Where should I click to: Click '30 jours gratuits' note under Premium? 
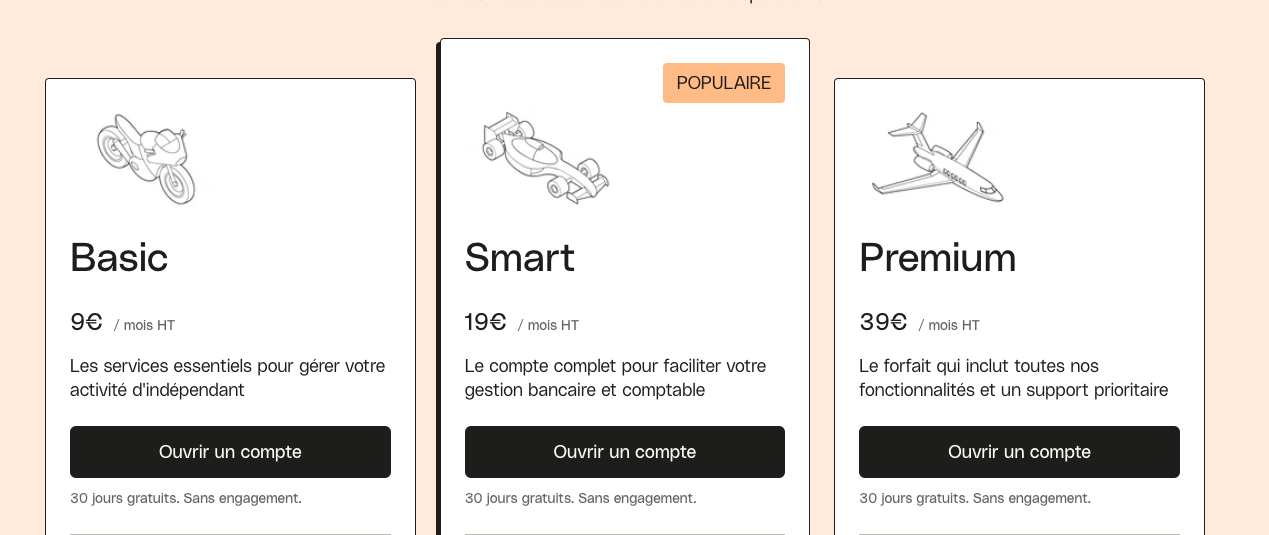coord(975,498)
